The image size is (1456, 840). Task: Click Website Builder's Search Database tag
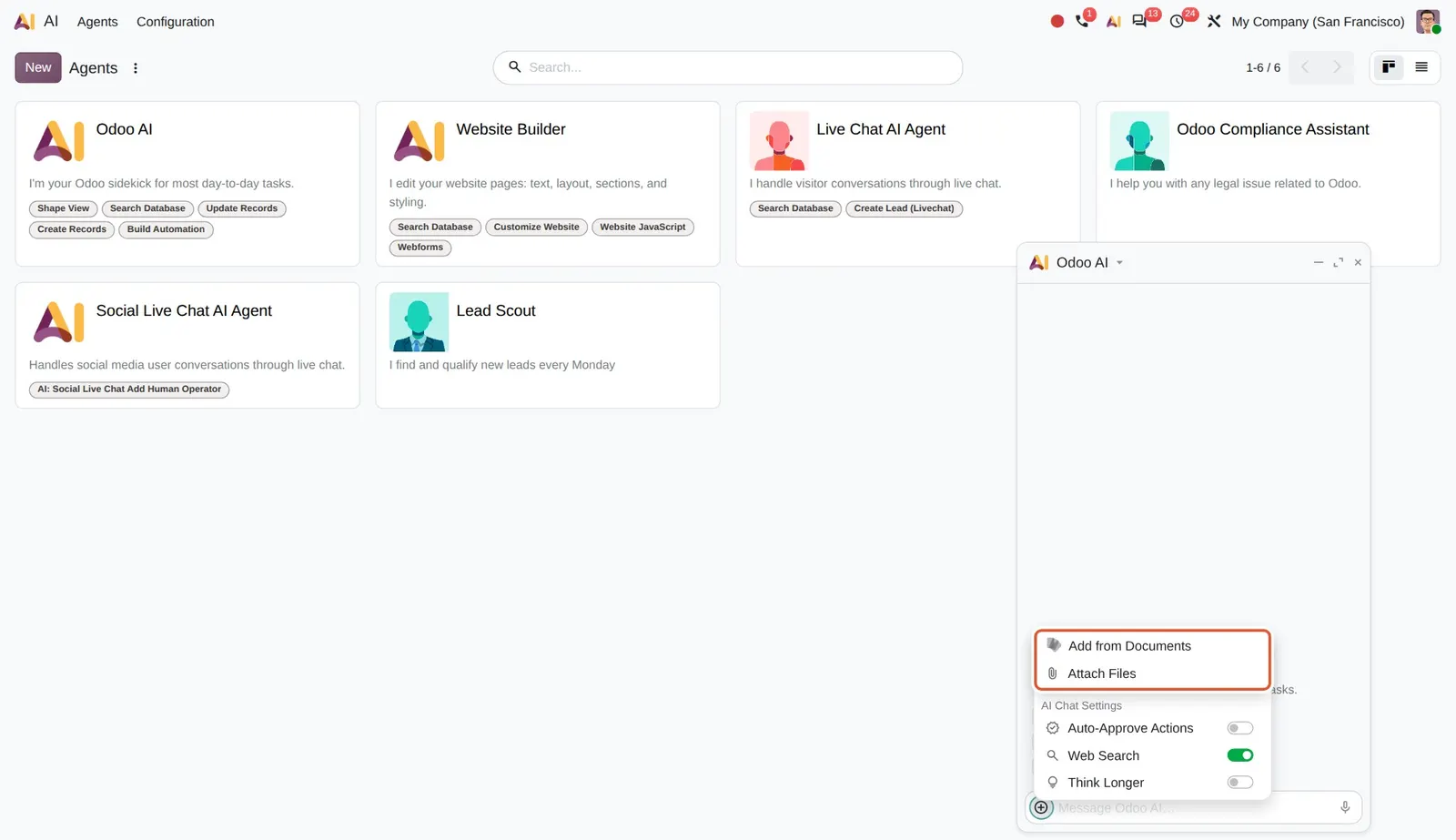point(435,227)
